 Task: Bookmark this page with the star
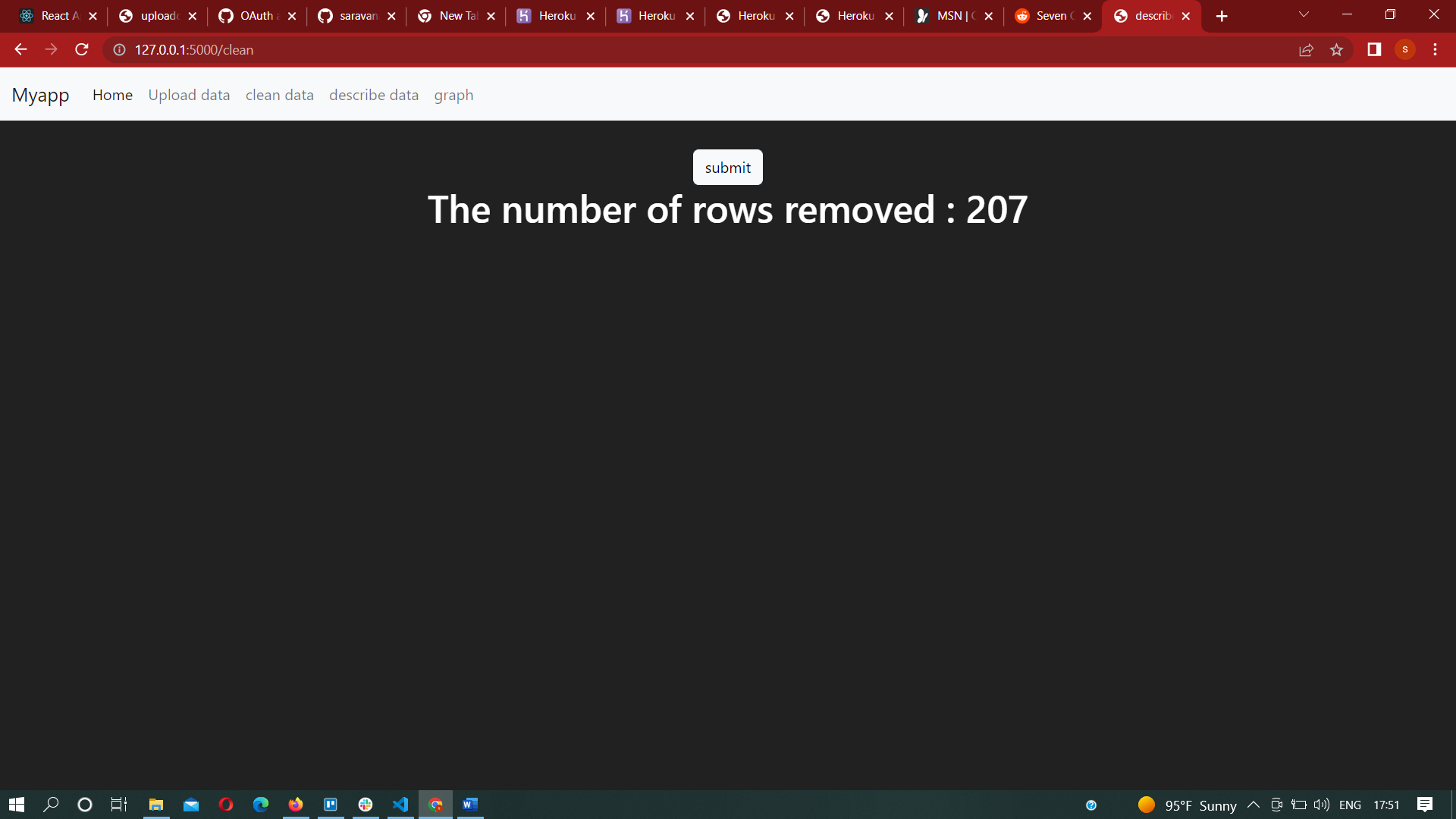click(x=1337, y=50)
